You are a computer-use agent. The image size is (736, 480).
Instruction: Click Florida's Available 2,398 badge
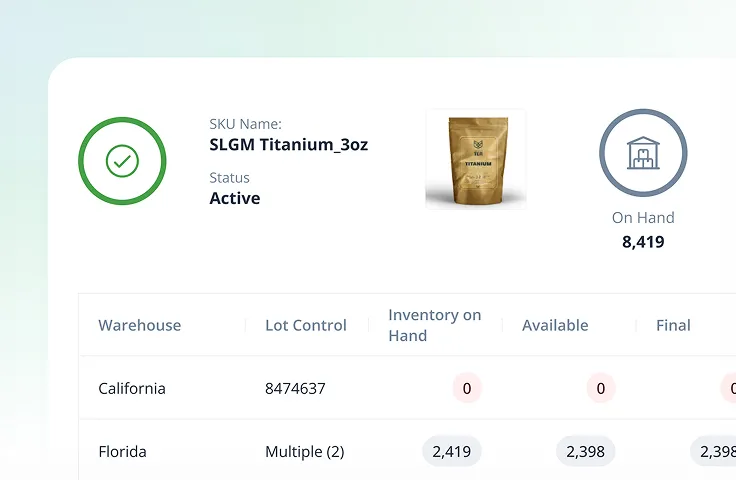(585, 452)
